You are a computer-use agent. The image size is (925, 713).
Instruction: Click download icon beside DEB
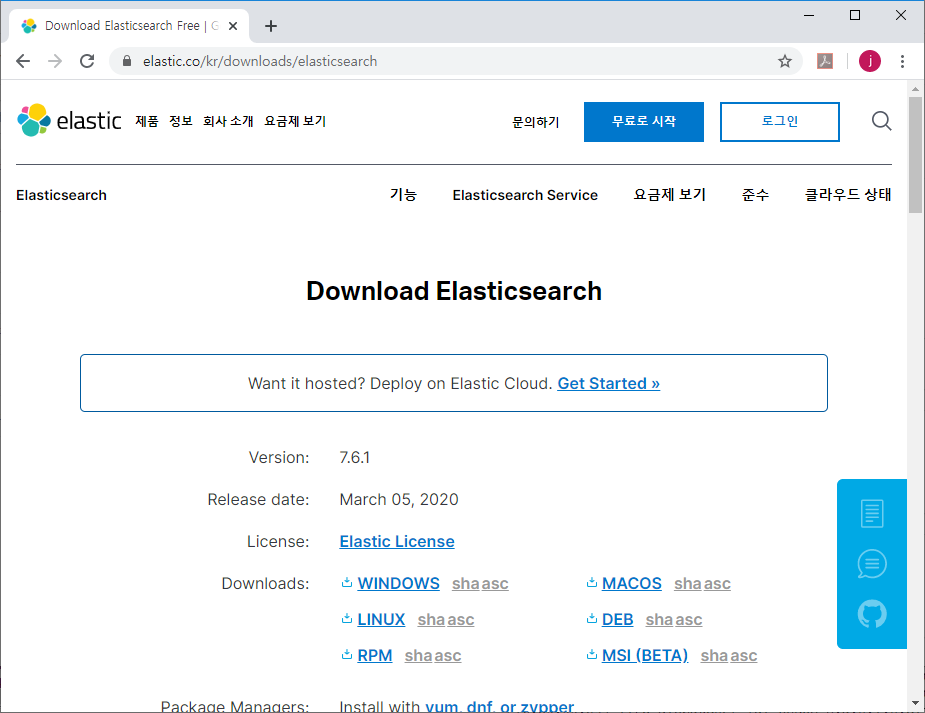click(x=592, y=619)
